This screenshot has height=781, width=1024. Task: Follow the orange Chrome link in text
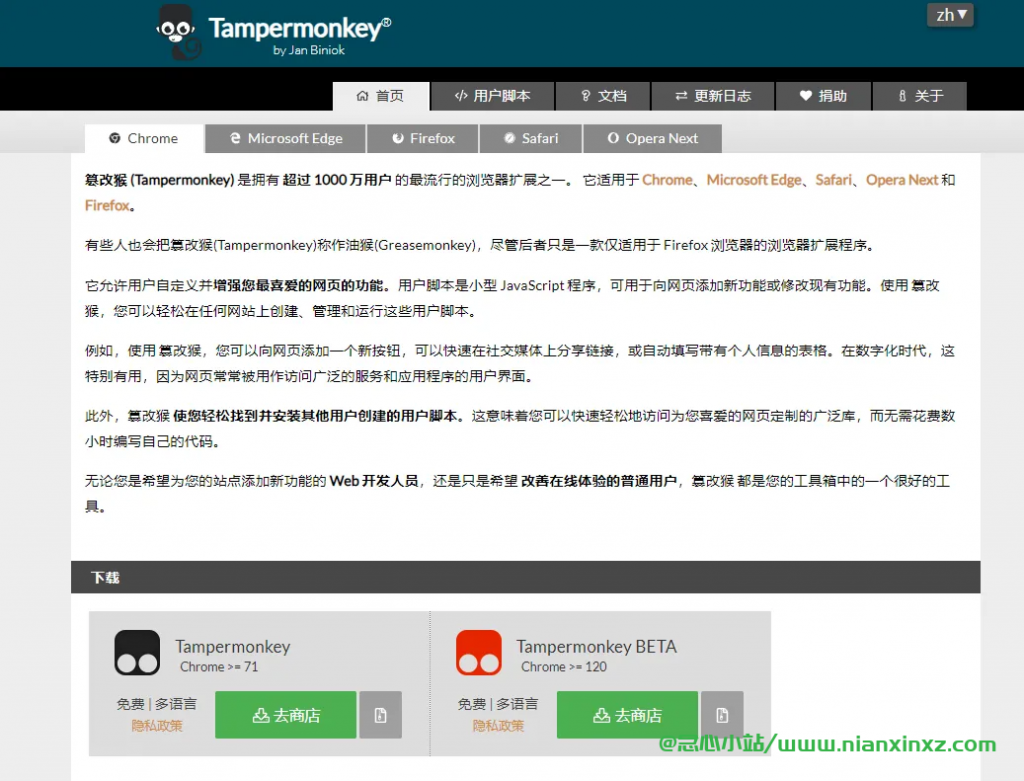click(x=667, y=180)
